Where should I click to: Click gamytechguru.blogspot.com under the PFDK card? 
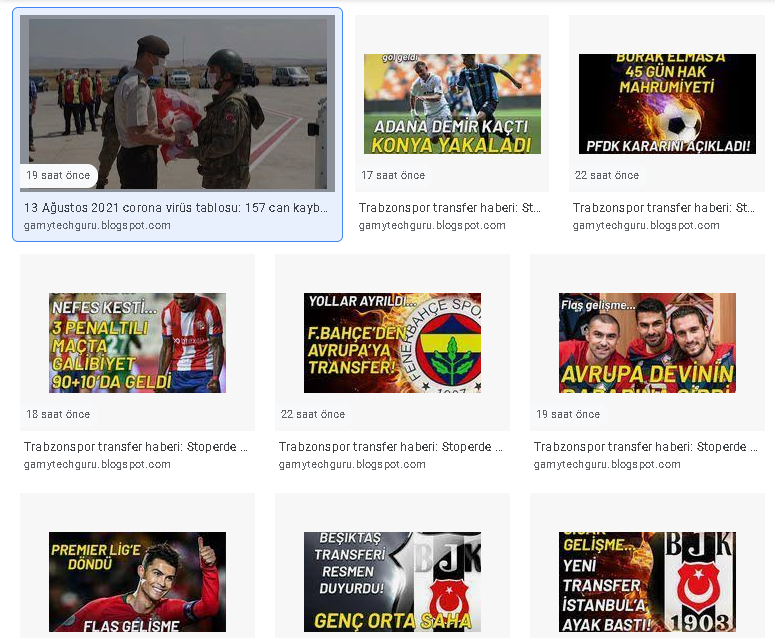(x=646, y=225)
